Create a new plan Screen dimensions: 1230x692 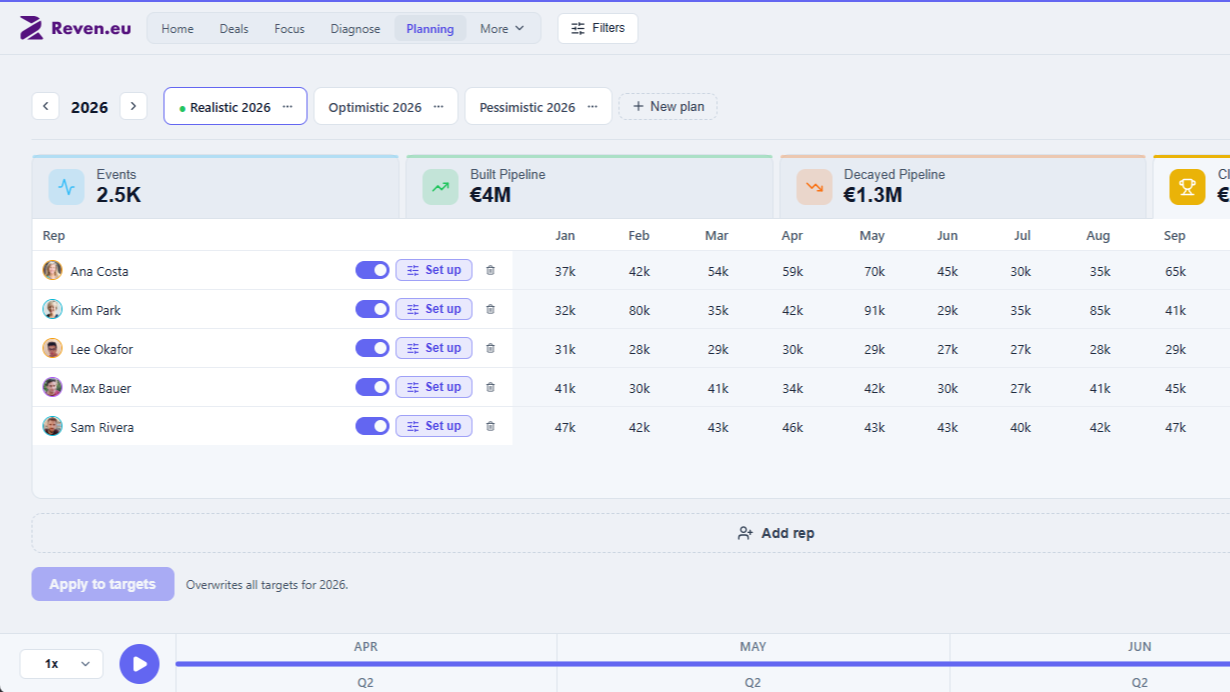click(x=668, y=106)
